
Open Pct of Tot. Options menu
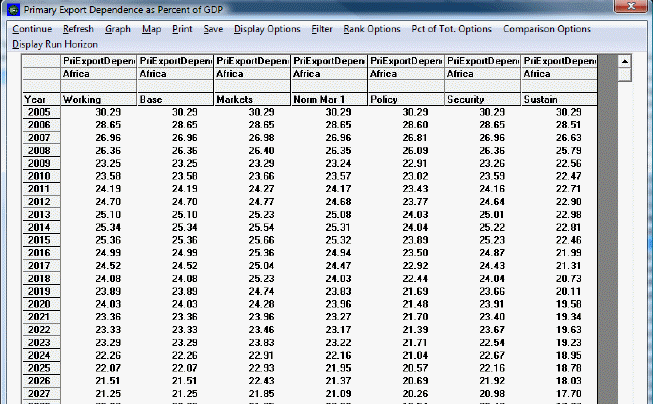pyautogui.click(x=451, y=29)
